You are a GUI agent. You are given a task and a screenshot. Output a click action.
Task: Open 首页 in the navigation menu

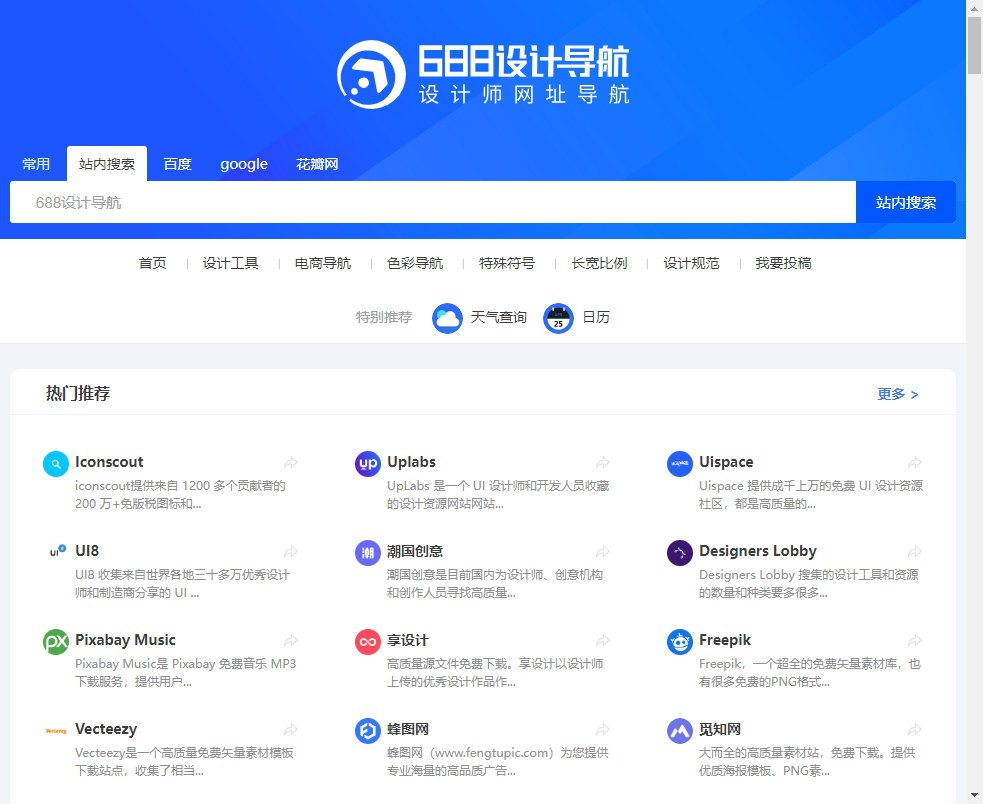(152, 263)
